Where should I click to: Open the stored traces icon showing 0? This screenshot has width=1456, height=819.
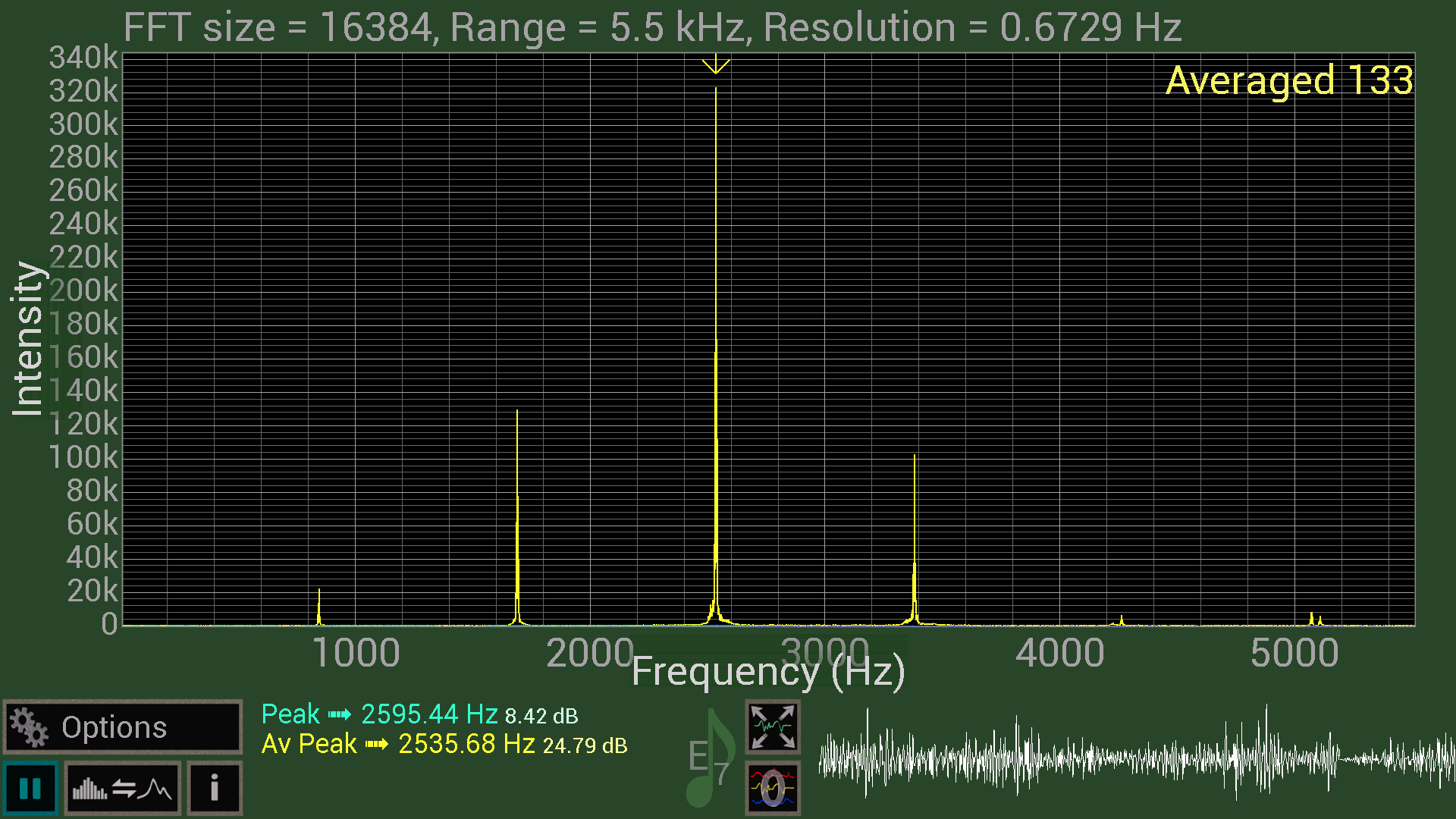pyautogui.click(x=772, y=789)
